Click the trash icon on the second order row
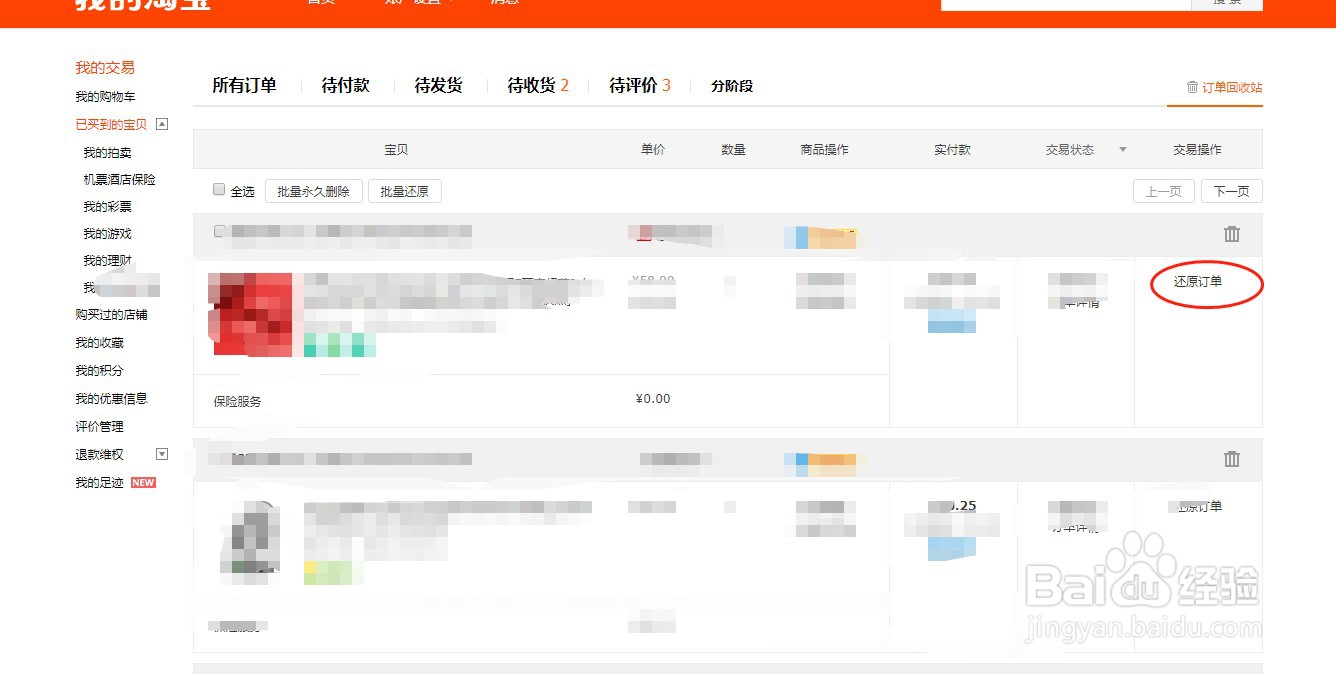This screenshot has width=1336, height=674. [x=1231, y=459]
